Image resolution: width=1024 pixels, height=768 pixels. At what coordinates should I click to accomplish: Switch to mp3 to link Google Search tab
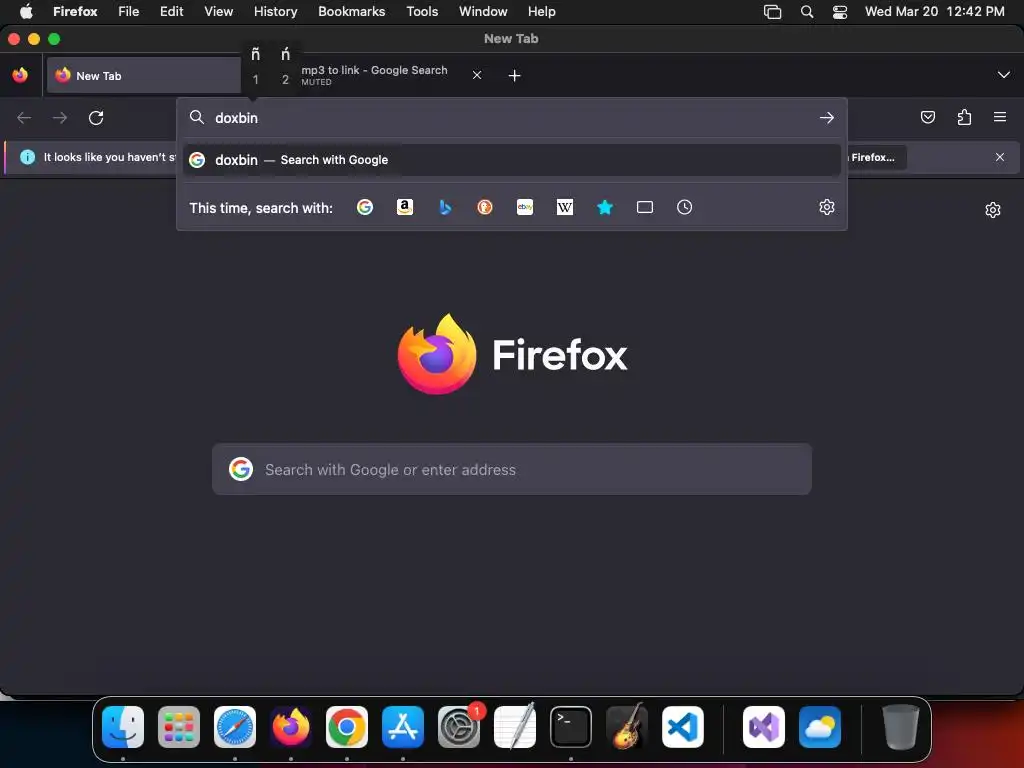[x=374, y=75]
